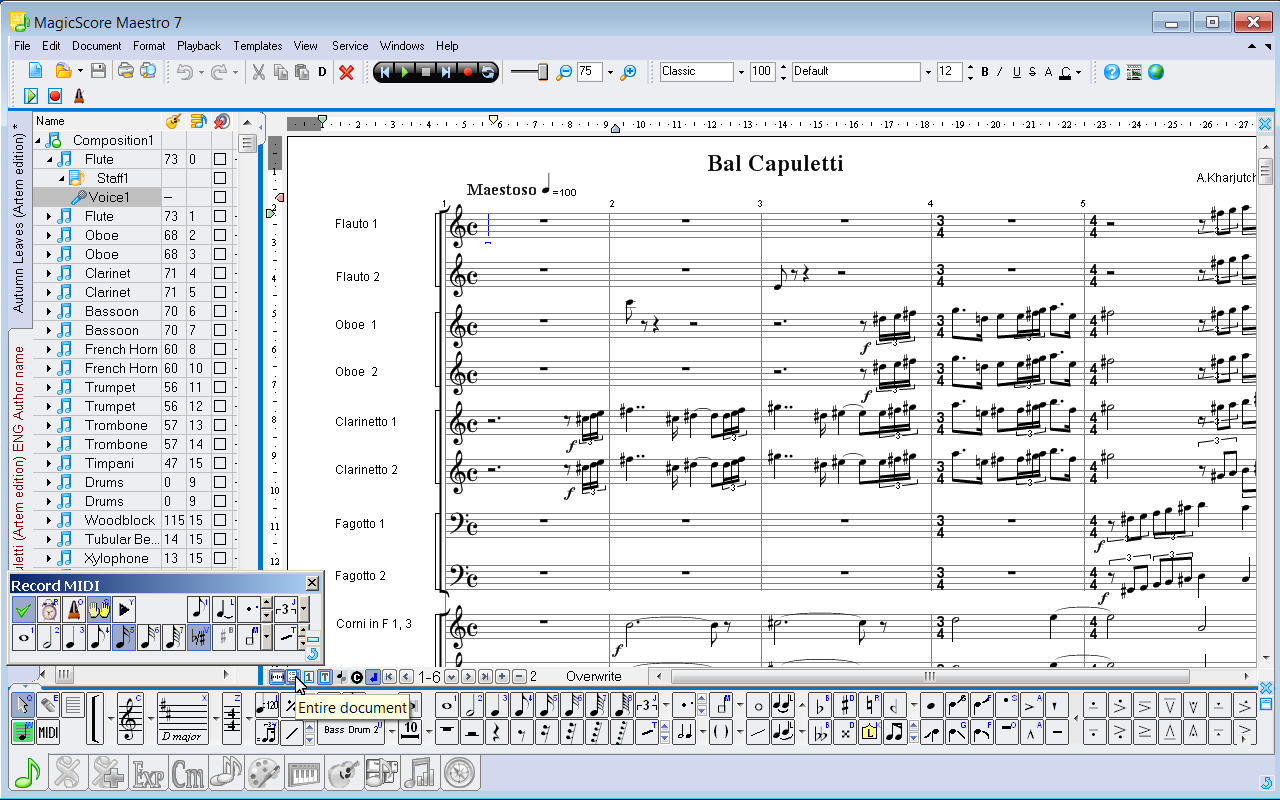1280x800 pixels.
Task: Collapse the Staff1 tree node
Action: pyautogui.click(x=61, y=178)
